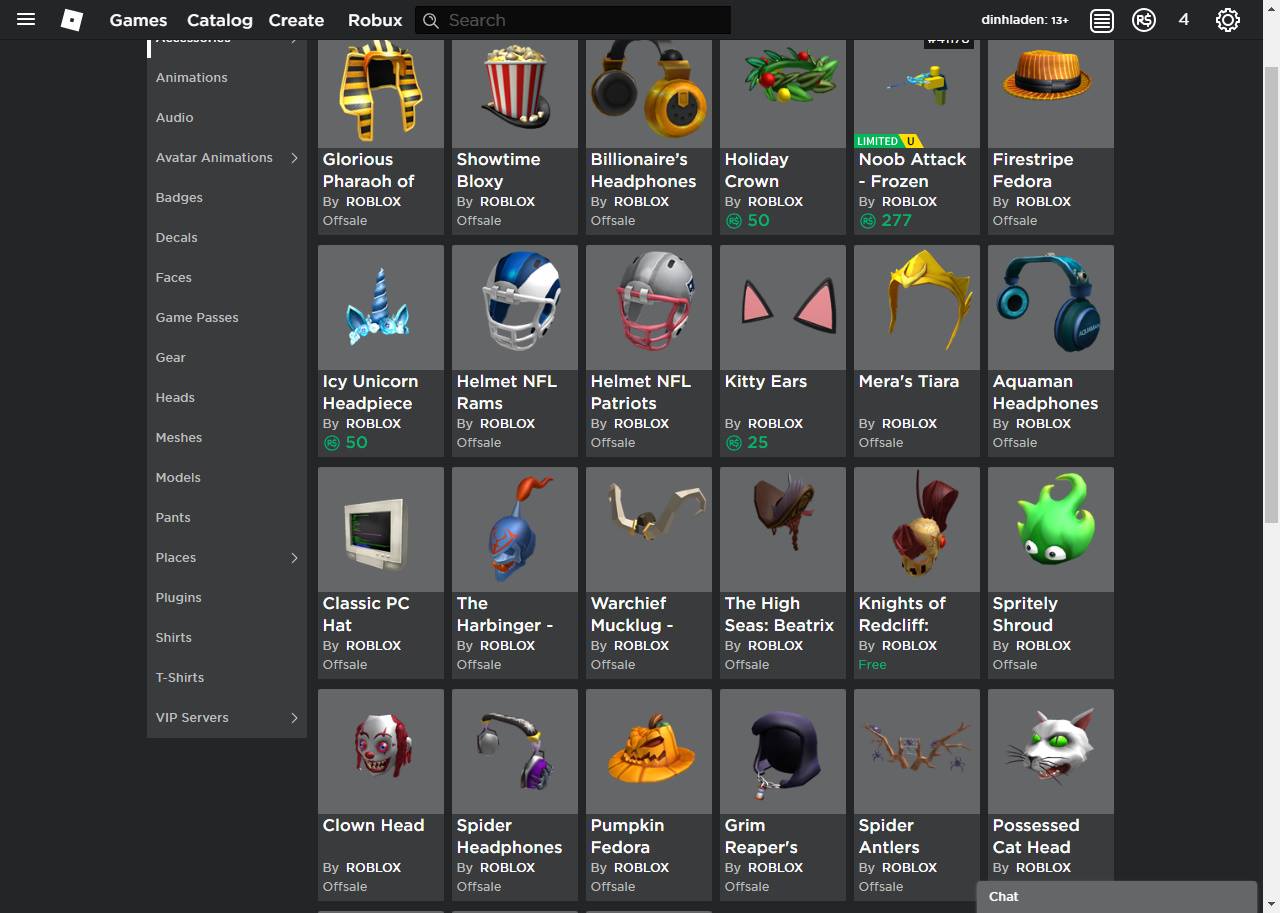Open the Grim Reaper's hood image
The height and width of the screenshot is (913, 1280).
point(783,752)
